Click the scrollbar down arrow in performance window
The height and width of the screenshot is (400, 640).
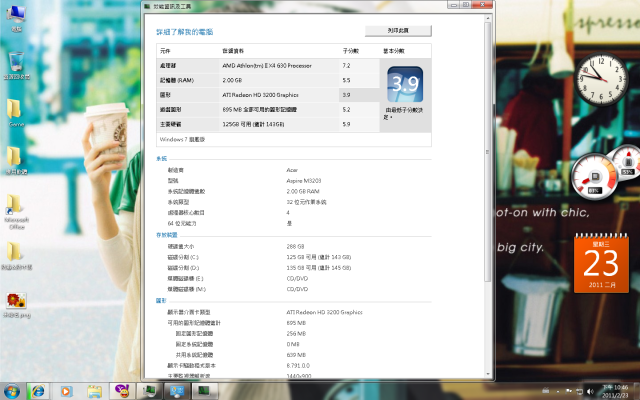pos(488,374)
